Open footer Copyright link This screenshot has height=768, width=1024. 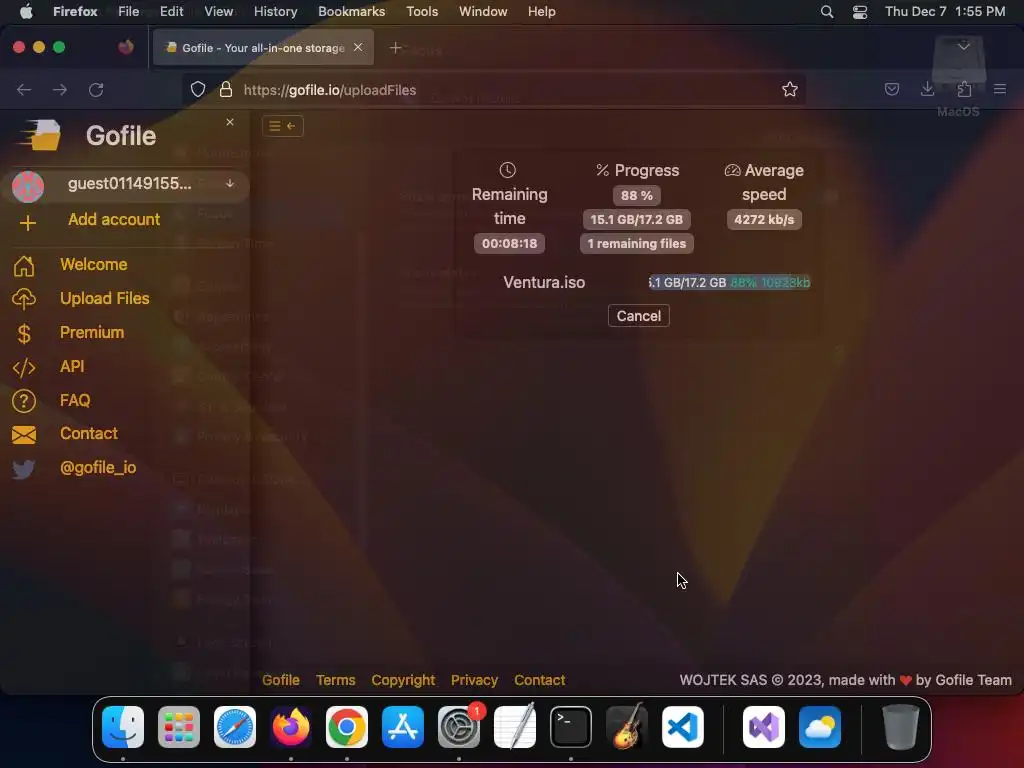point(403,680)
